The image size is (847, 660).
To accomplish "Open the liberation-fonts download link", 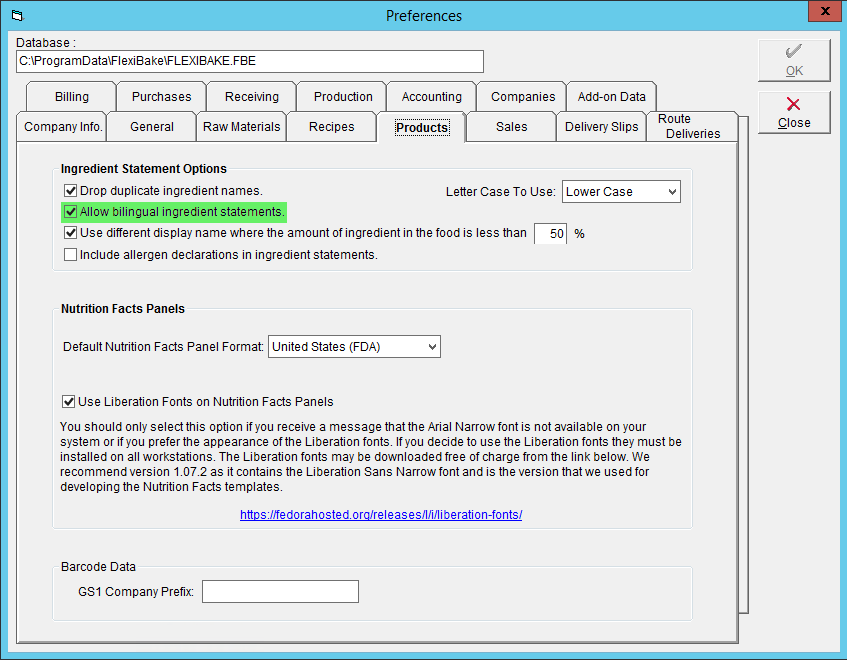I will pos(381,515).
